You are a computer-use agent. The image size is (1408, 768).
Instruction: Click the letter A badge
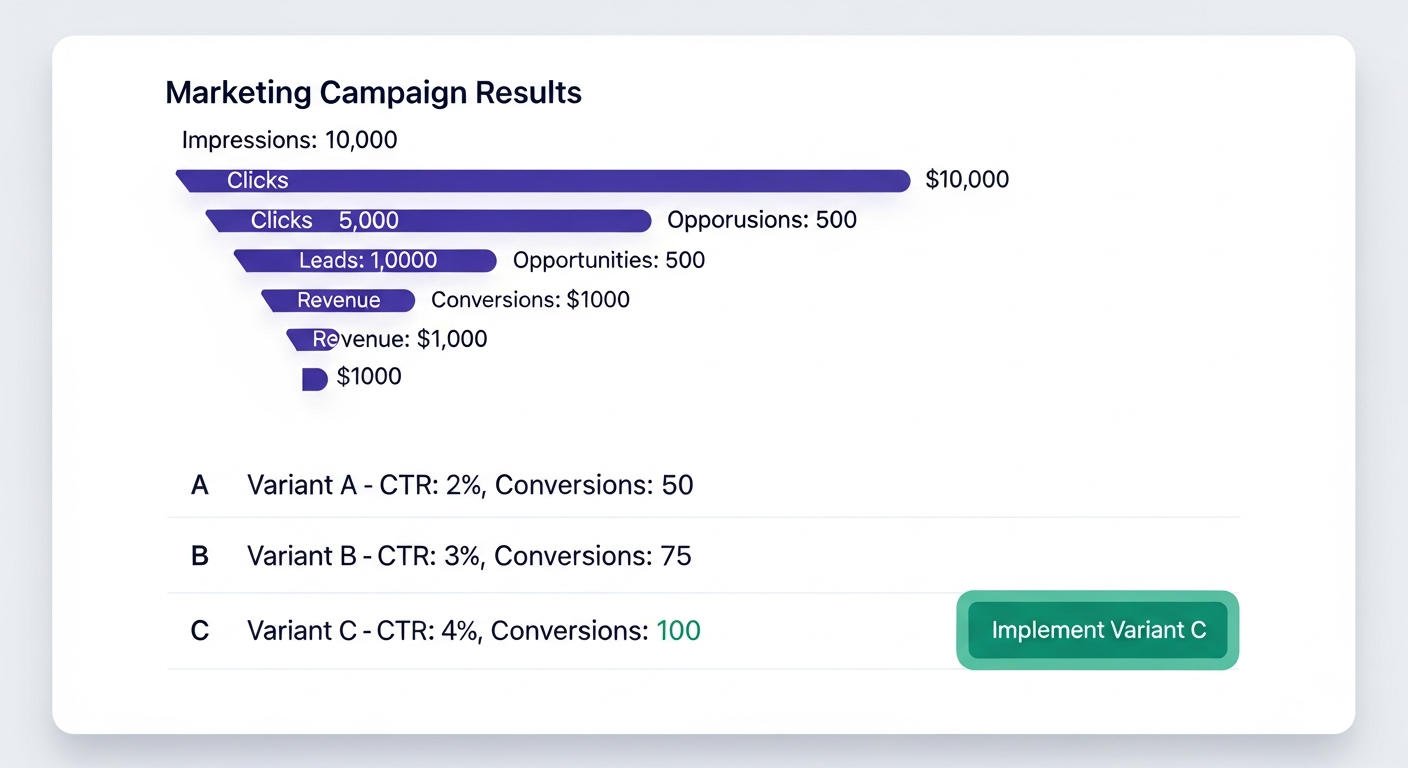[x=200, y=485]
